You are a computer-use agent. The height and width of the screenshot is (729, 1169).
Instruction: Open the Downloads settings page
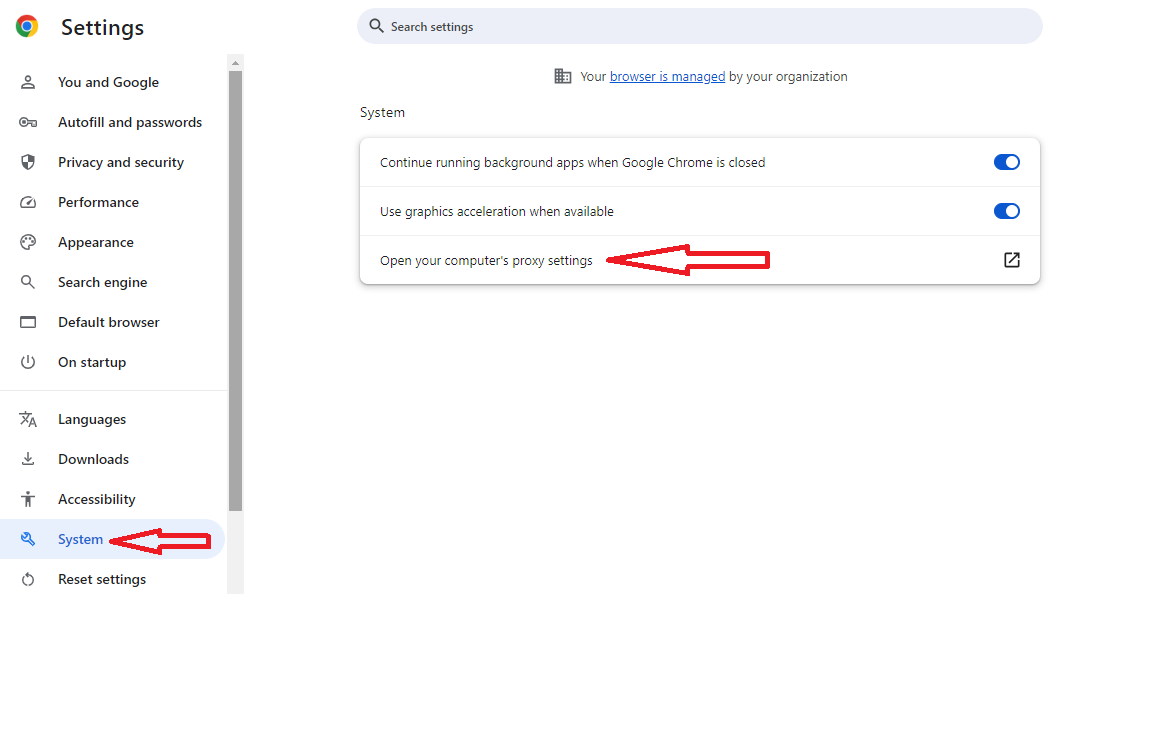[93, 459]
